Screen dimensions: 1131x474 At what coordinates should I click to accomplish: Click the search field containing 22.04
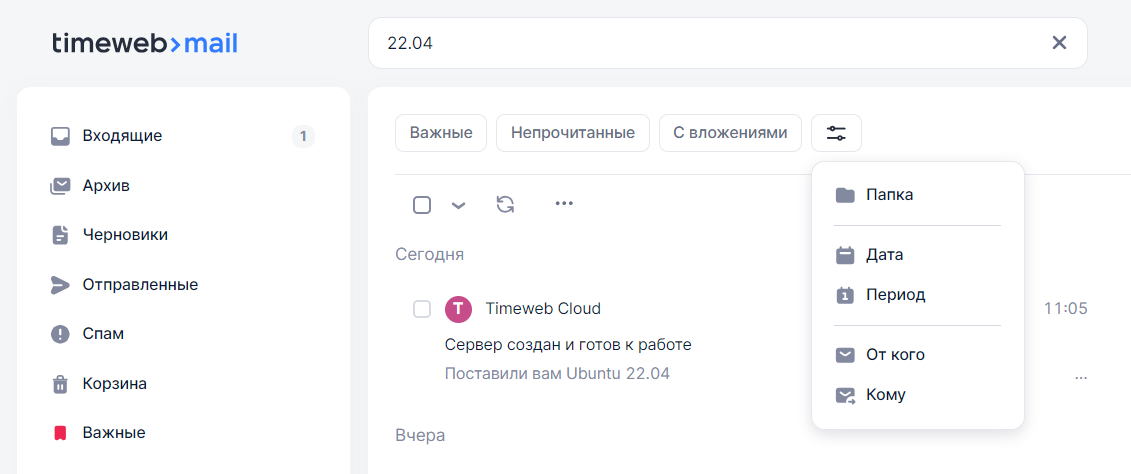coord(700,43)
